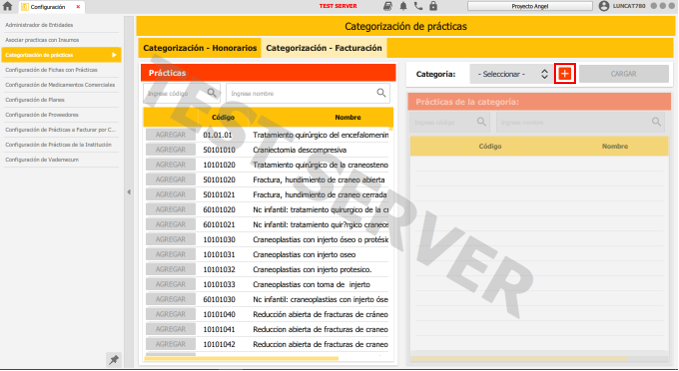679x371 pixels.
Task: Click AGREGAR for code 10101020
Action: (171, 165)
